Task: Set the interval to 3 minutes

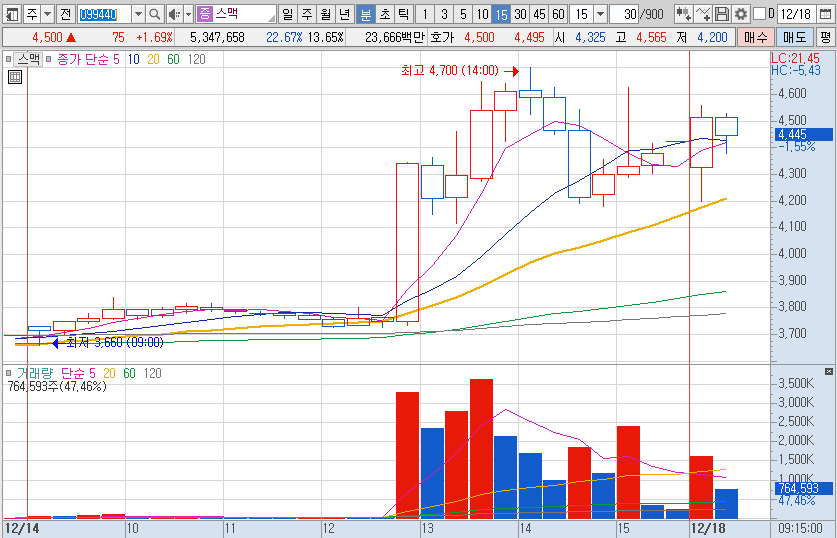Action: [x=444, y=14]
